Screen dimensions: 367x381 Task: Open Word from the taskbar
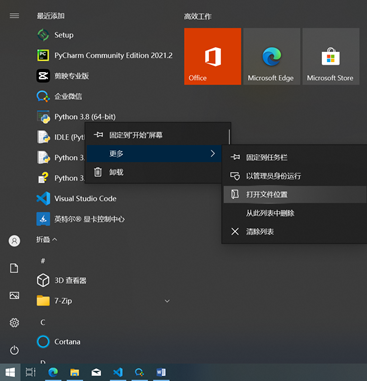(x=161, y=372)
